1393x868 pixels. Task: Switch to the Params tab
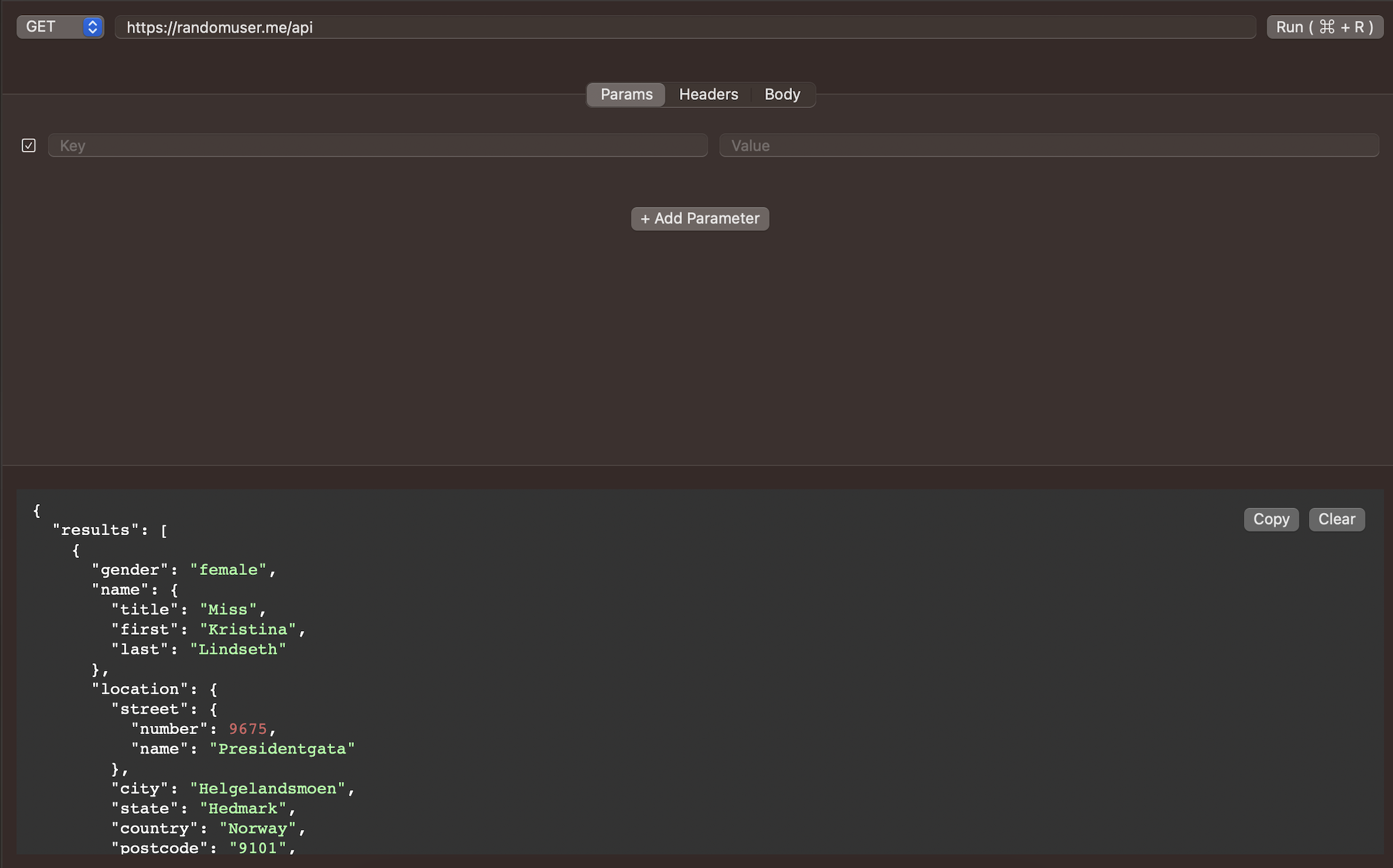(626, 94)
